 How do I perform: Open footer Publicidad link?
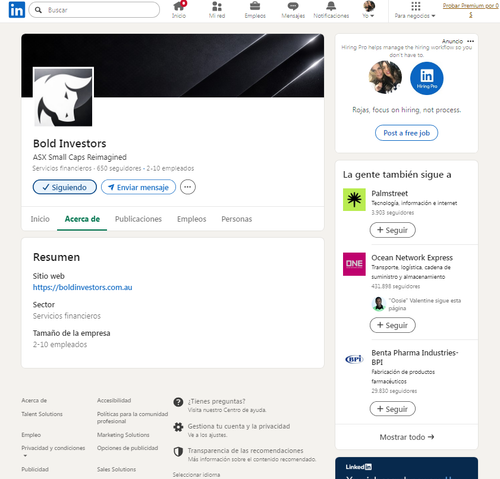35,469
